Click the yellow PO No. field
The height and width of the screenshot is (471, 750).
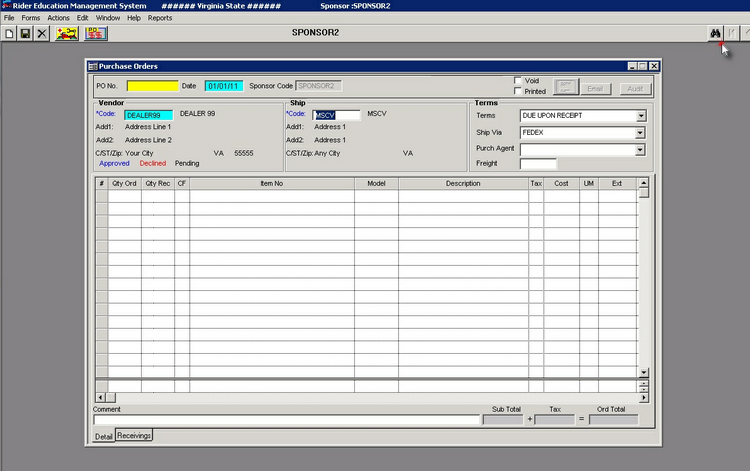[152, 86]
